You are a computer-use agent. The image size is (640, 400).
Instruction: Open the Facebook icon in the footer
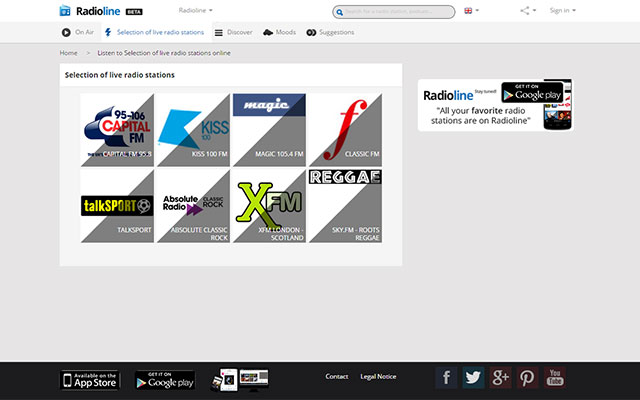[x=446, y=378]
